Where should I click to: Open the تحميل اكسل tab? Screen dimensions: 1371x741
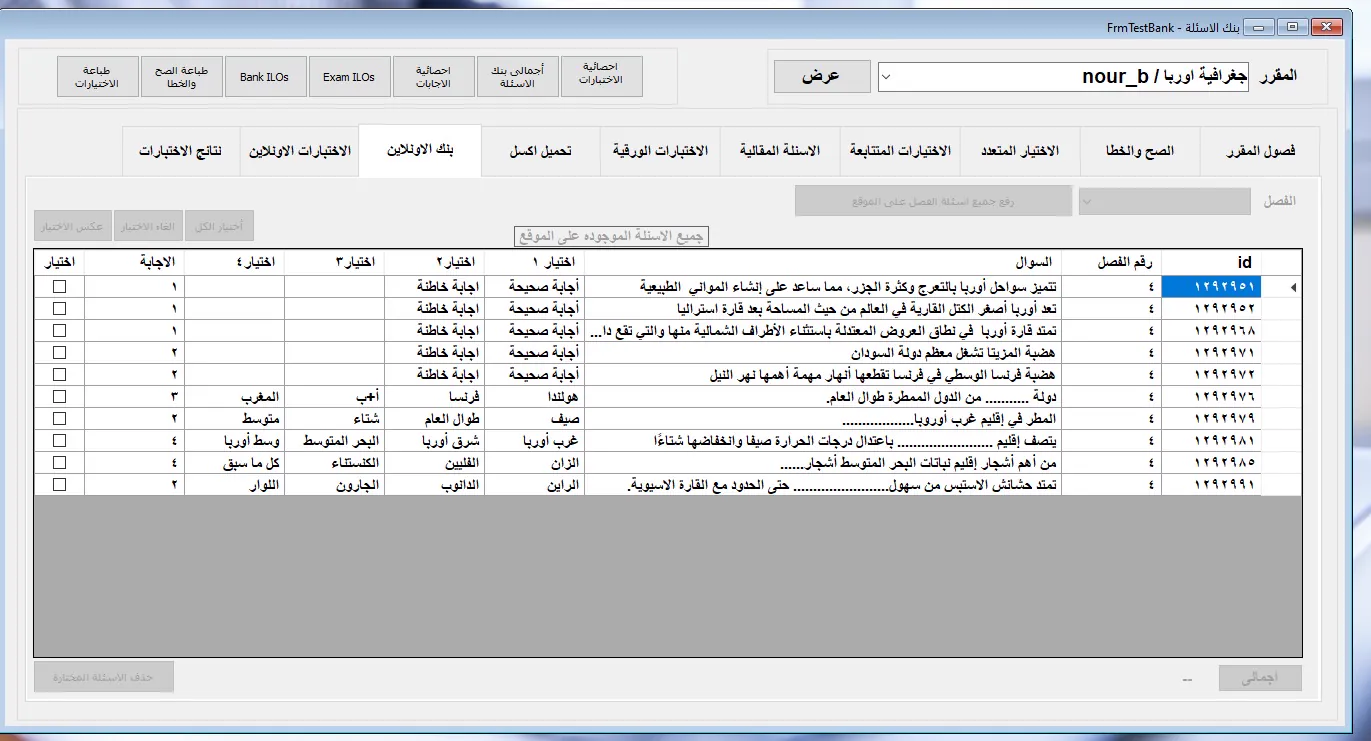tap(541, 151)
